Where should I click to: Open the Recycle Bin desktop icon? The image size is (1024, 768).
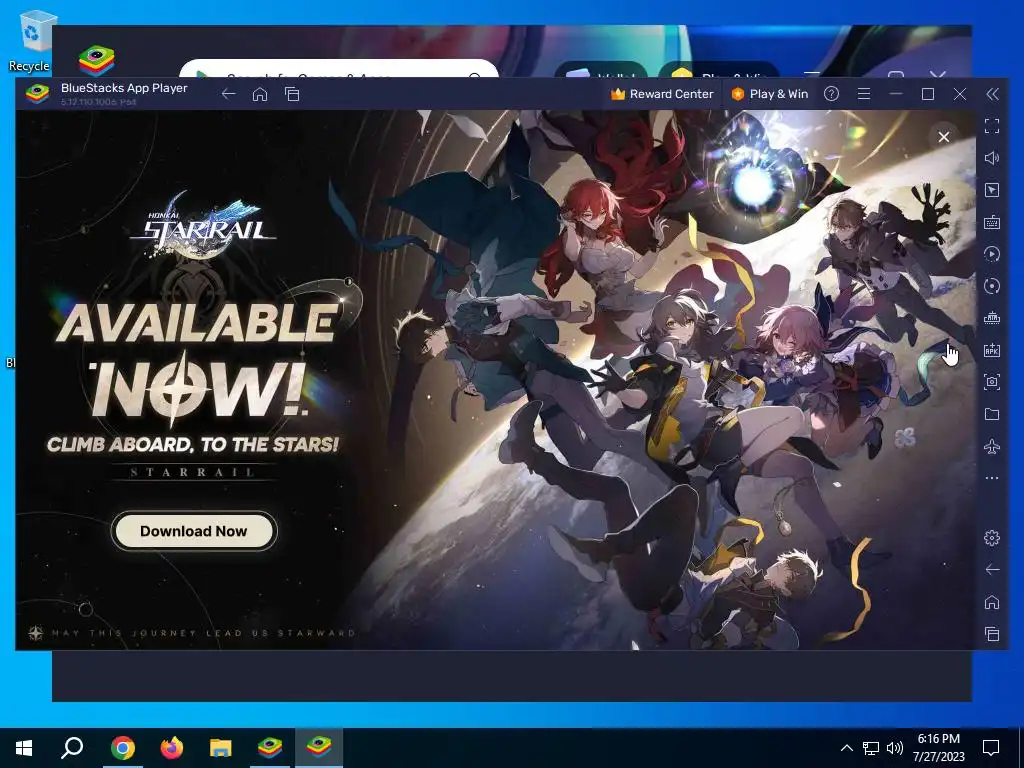pos(29,41)
